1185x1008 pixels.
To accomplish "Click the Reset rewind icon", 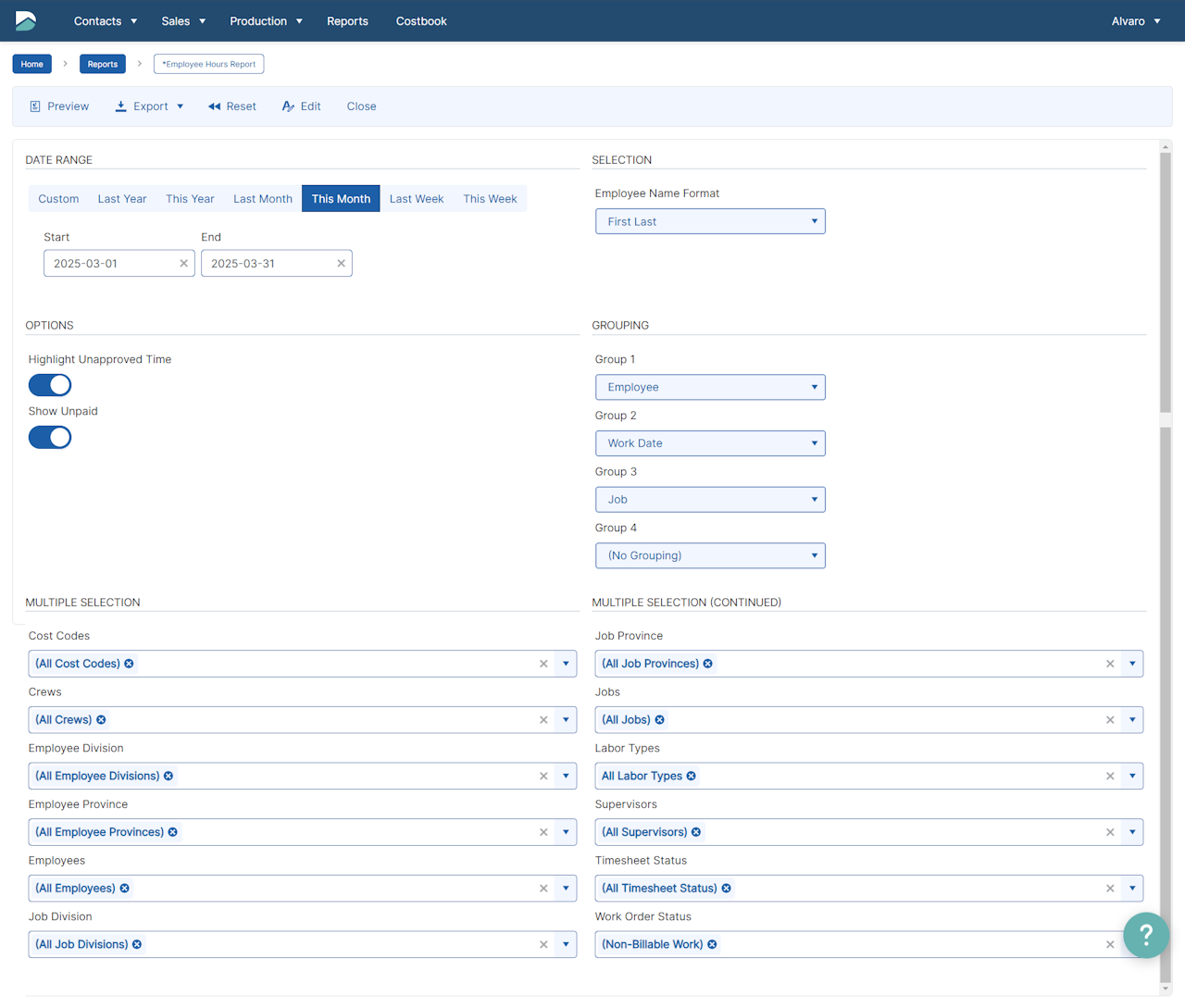I will coord(214,106).
